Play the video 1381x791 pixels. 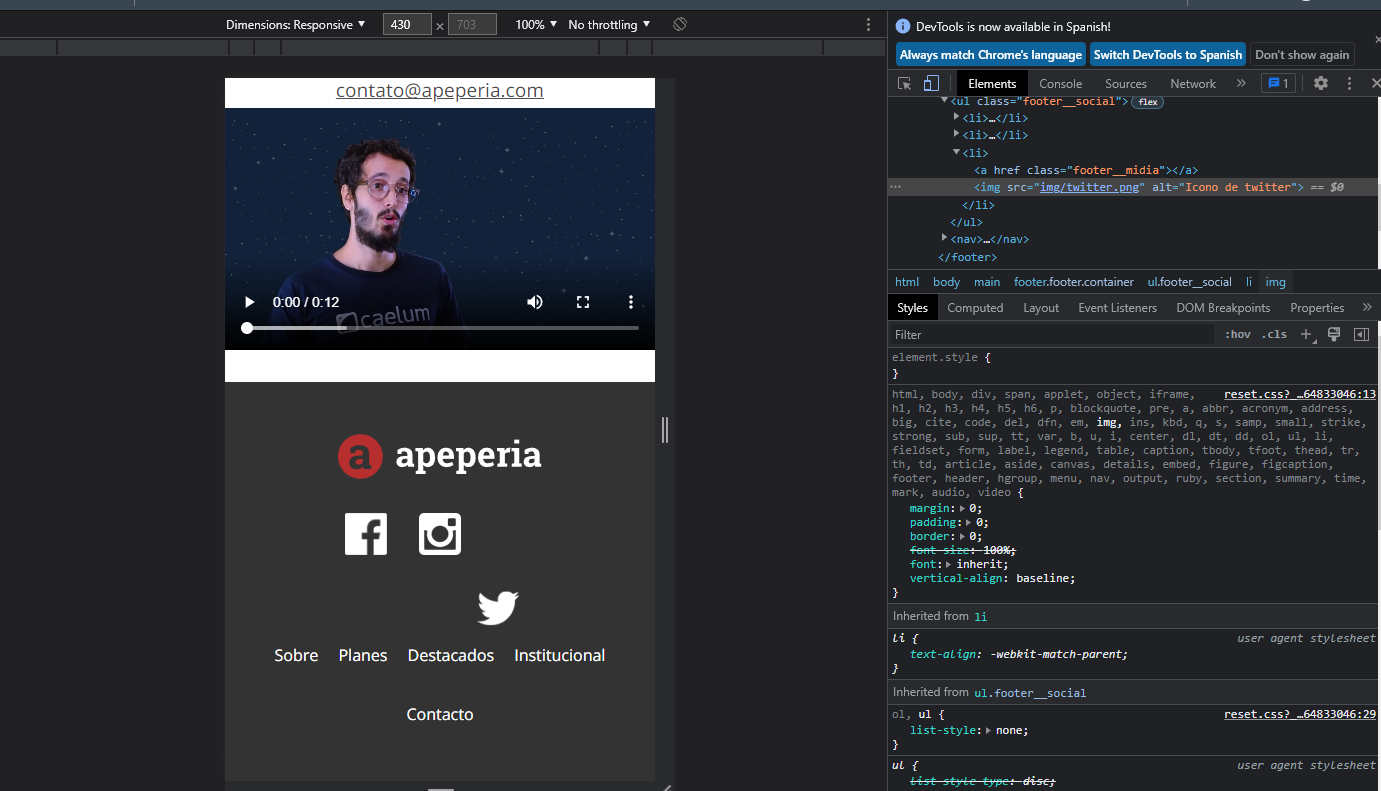click(x=249, y=302)
